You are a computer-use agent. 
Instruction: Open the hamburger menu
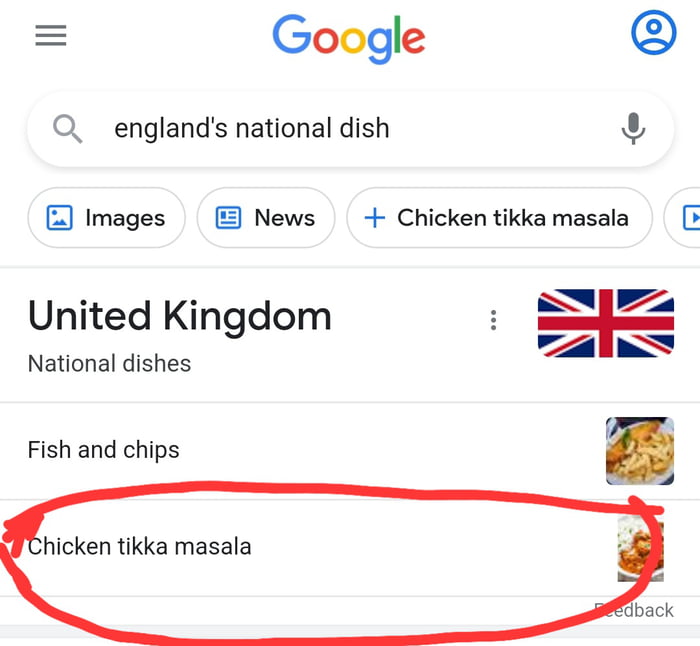pos(51,36)
